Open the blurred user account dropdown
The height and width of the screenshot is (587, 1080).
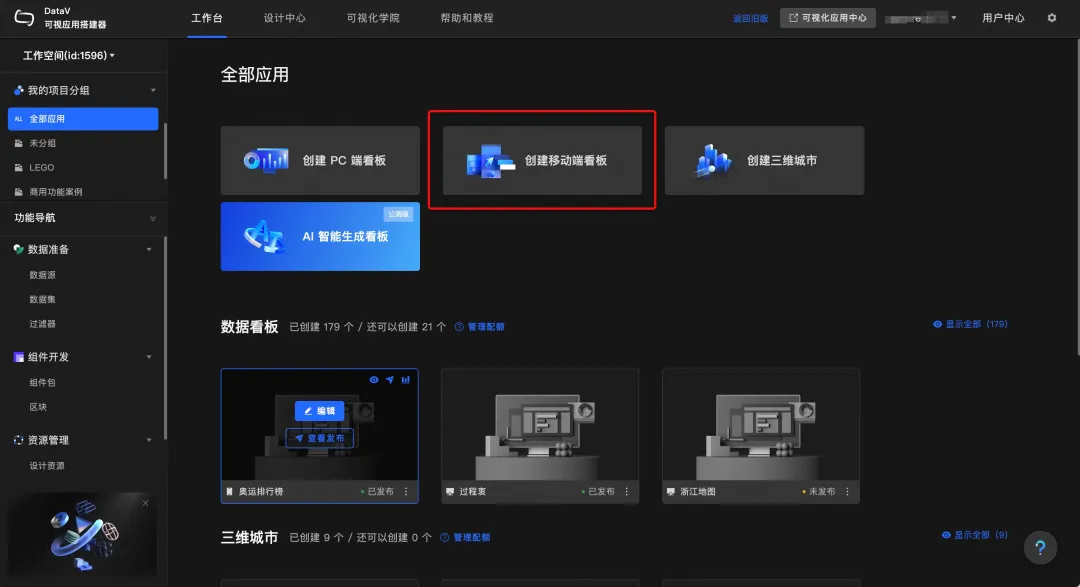click(x=921, y=18)
